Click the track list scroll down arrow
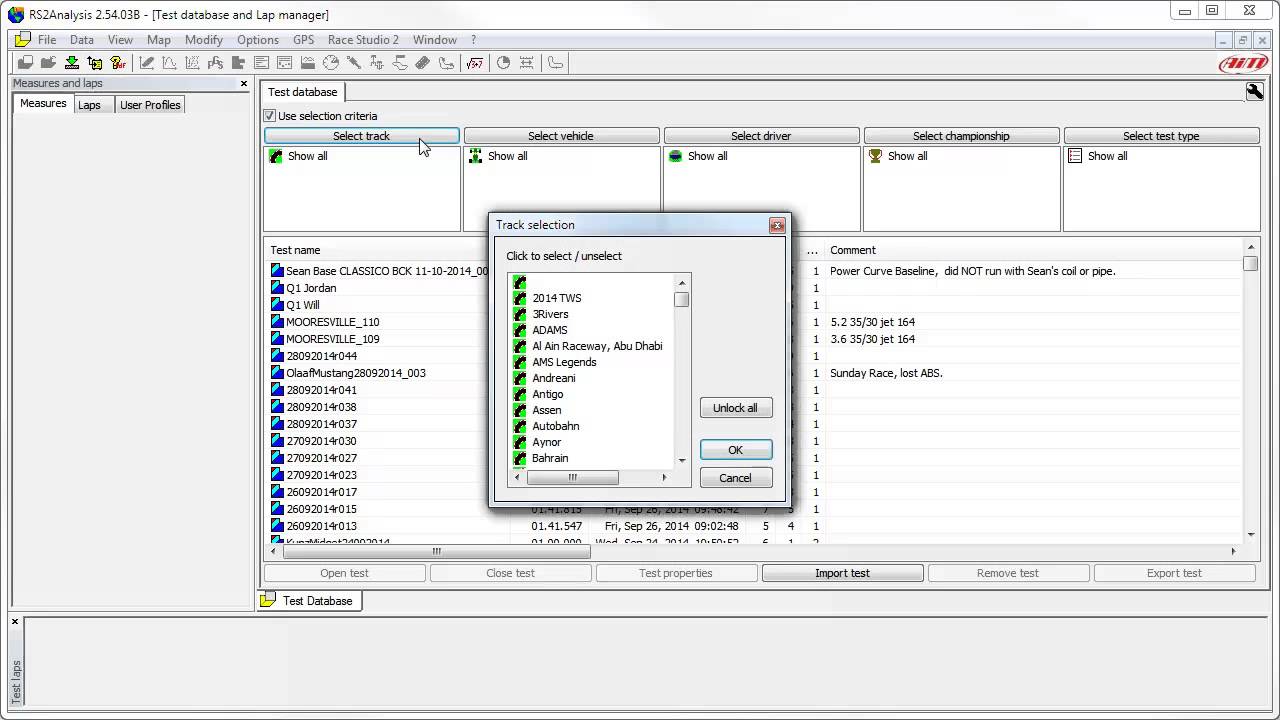This screenshot has height=720, width=1280. point(682,461)
